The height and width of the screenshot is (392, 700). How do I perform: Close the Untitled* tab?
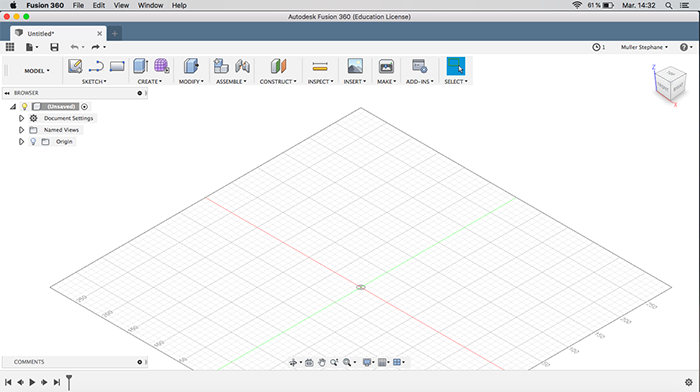coord(99,33)
